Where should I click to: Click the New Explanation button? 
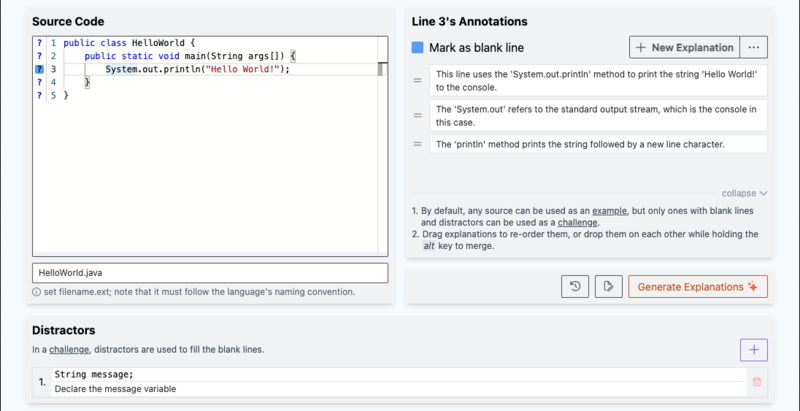pos(684,47)
